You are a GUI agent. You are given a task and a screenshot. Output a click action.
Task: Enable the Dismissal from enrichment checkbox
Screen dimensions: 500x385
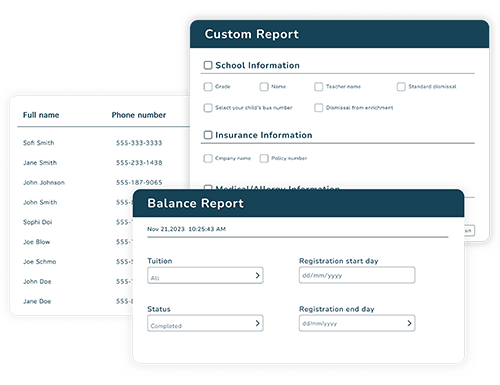[x=319, y=108]
